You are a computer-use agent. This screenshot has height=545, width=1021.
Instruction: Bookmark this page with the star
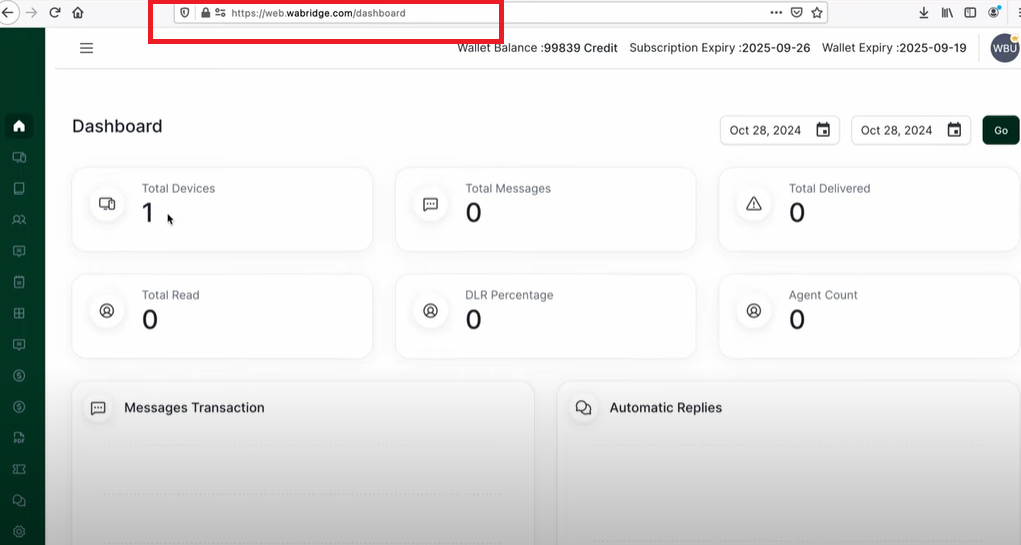pos(817,12)
